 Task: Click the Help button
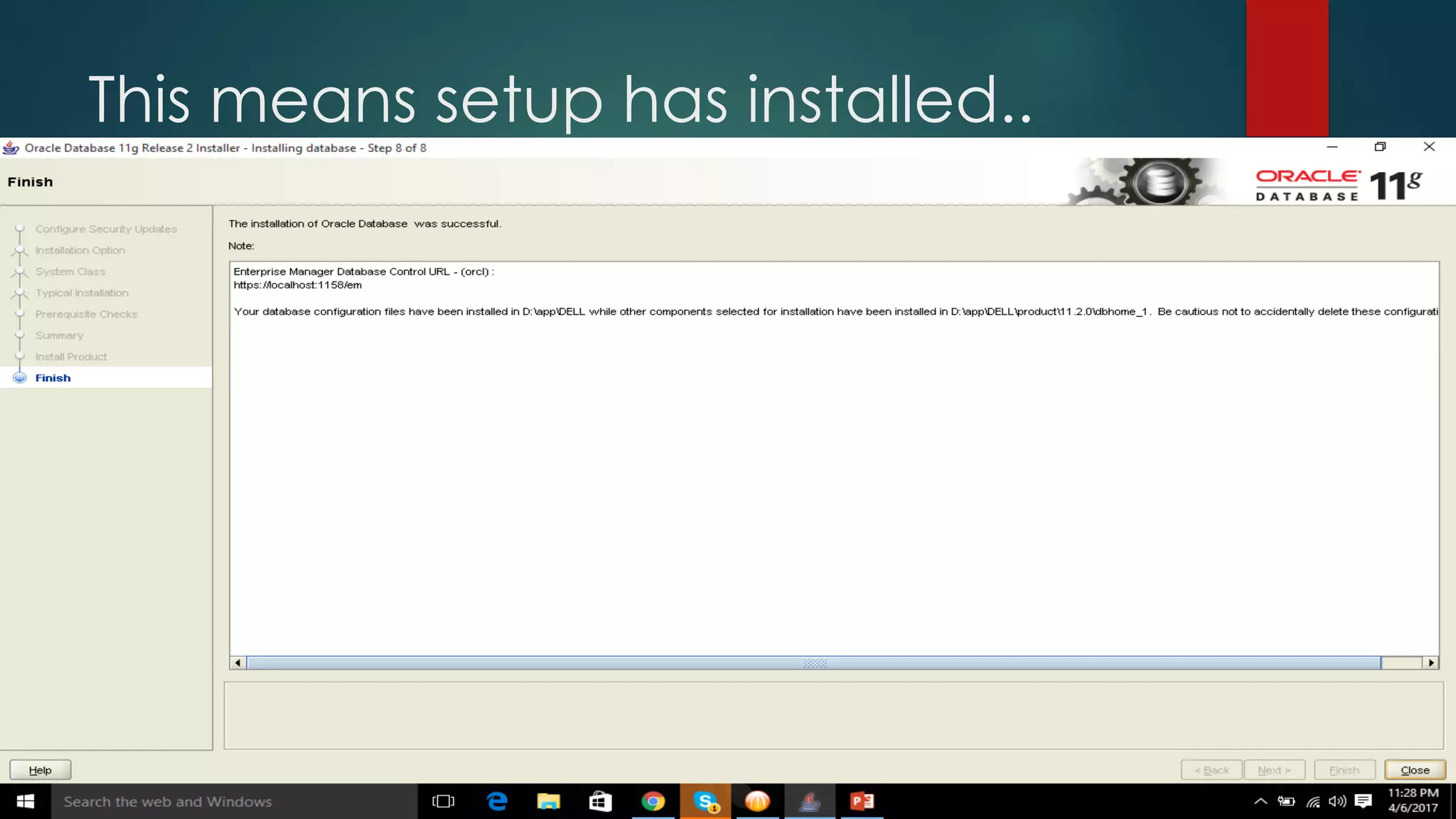pyautogui.click(x=41, y=770)
